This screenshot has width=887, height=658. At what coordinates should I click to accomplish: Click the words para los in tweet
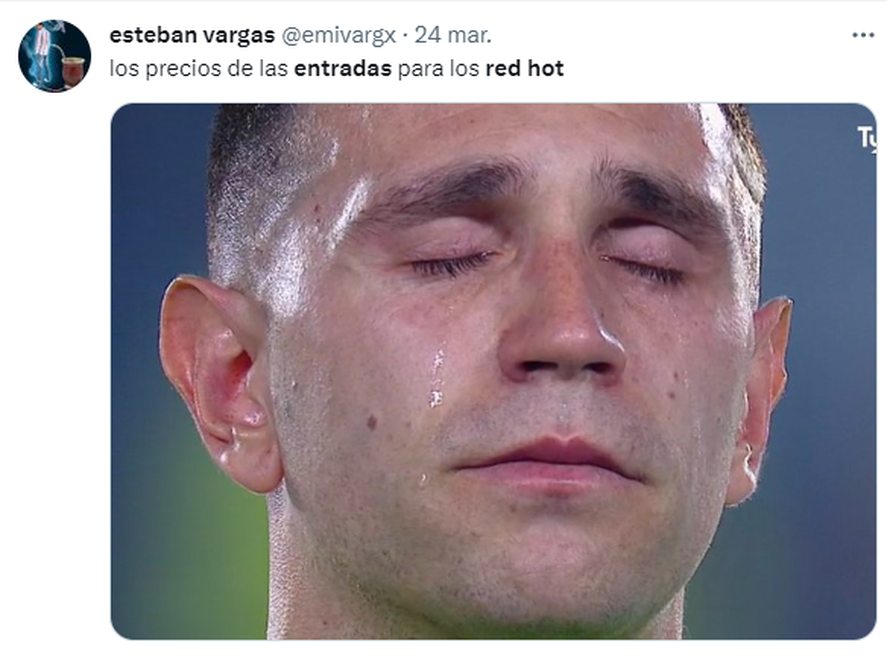click(439, 69)
